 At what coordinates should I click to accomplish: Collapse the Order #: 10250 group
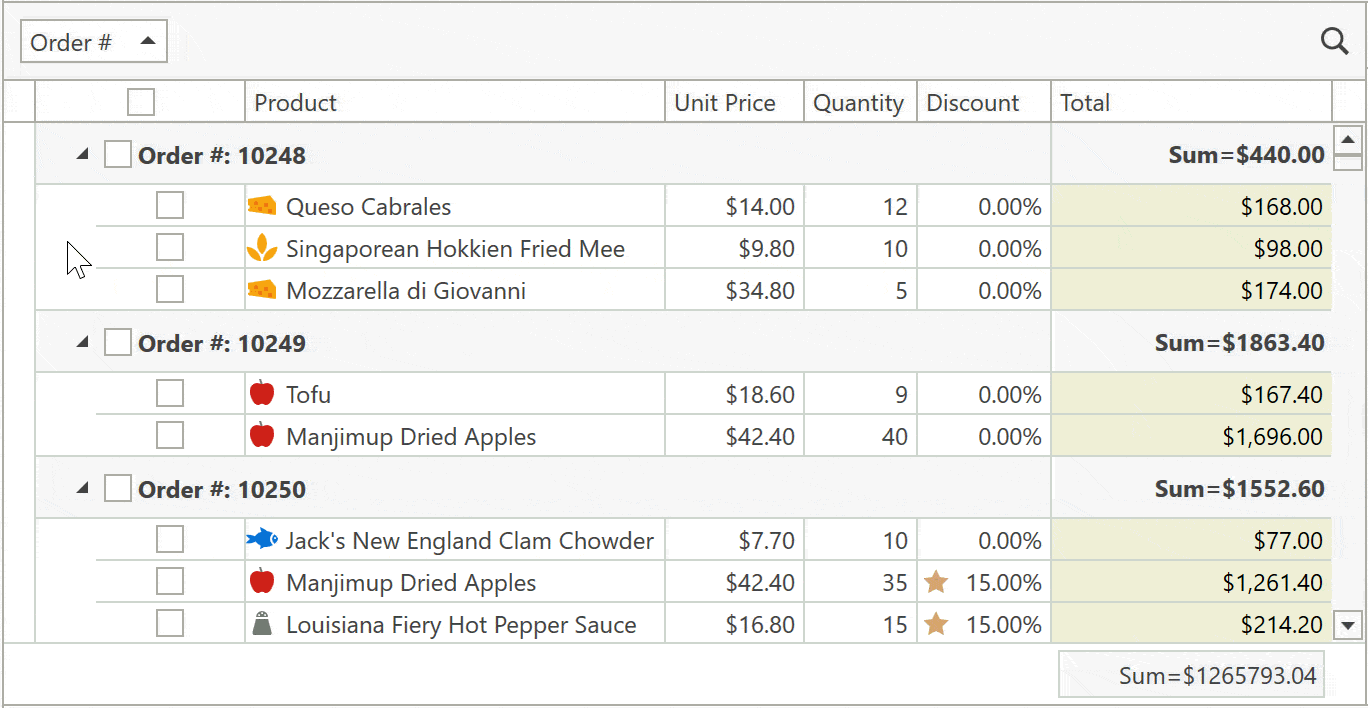[x=83, y=487]
